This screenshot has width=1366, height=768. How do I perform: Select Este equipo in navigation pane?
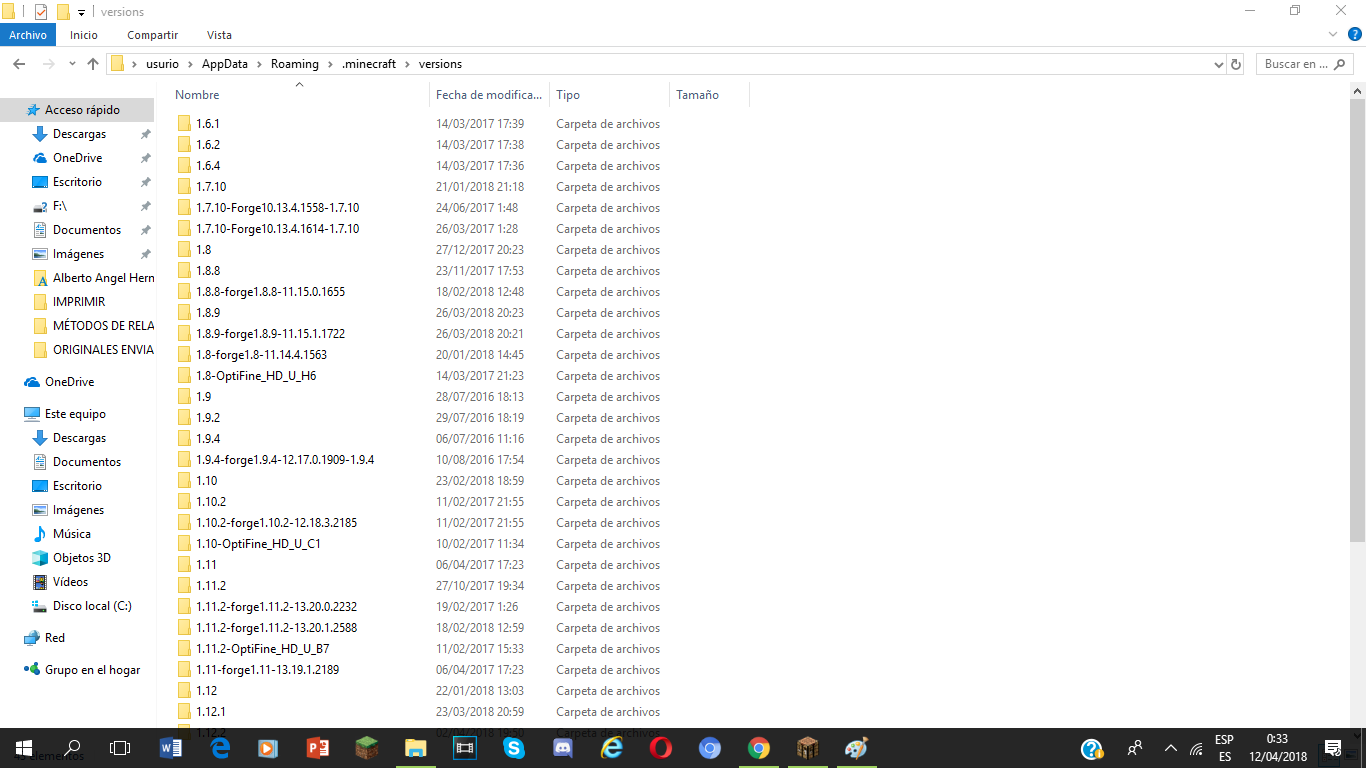click(x=77, y=414)
